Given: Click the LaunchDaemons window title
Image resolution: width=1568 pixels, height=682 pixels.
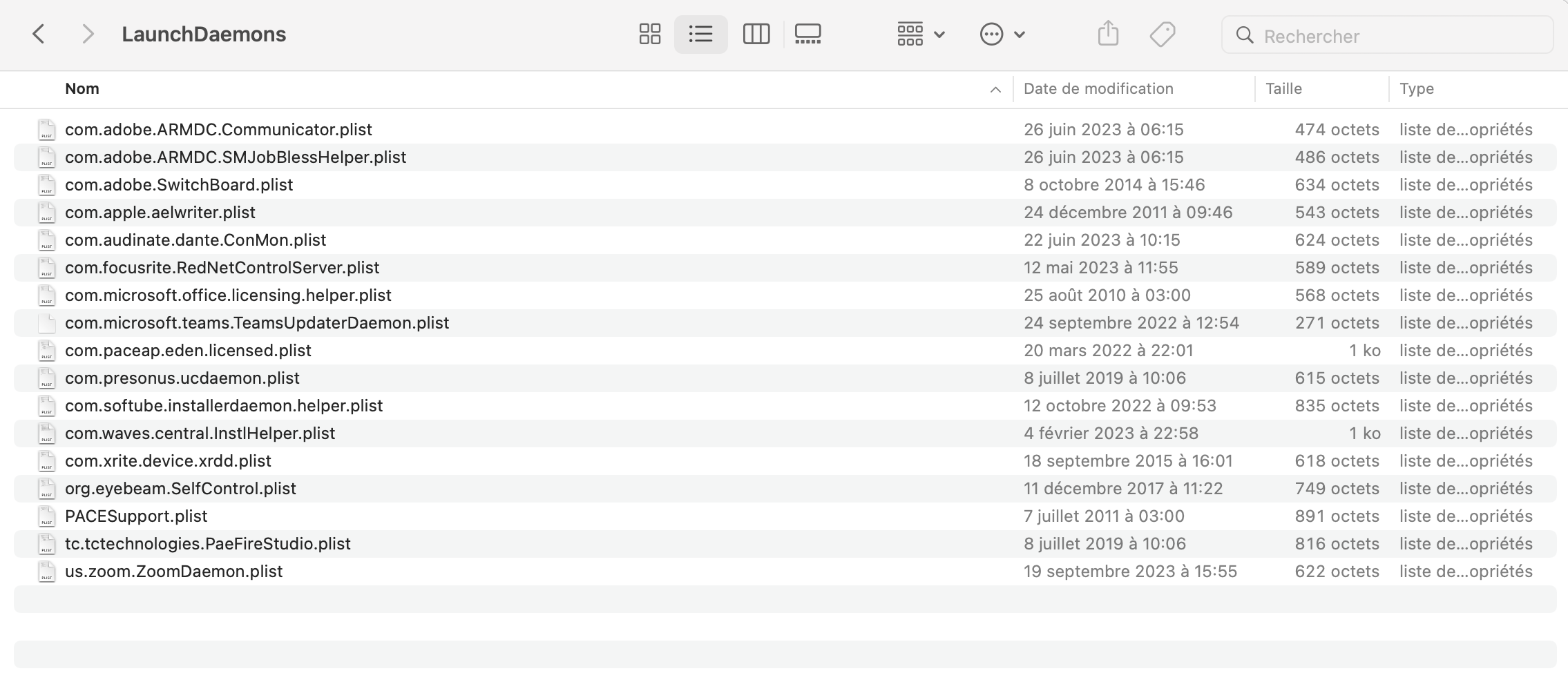Looking at the screenshot, I should click(204, 34).
